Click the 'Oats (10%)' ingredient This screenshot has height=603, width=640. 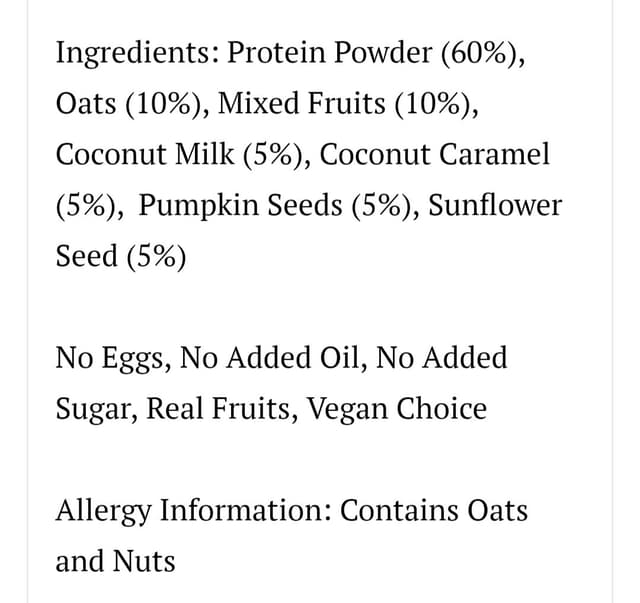coord(129,103)
